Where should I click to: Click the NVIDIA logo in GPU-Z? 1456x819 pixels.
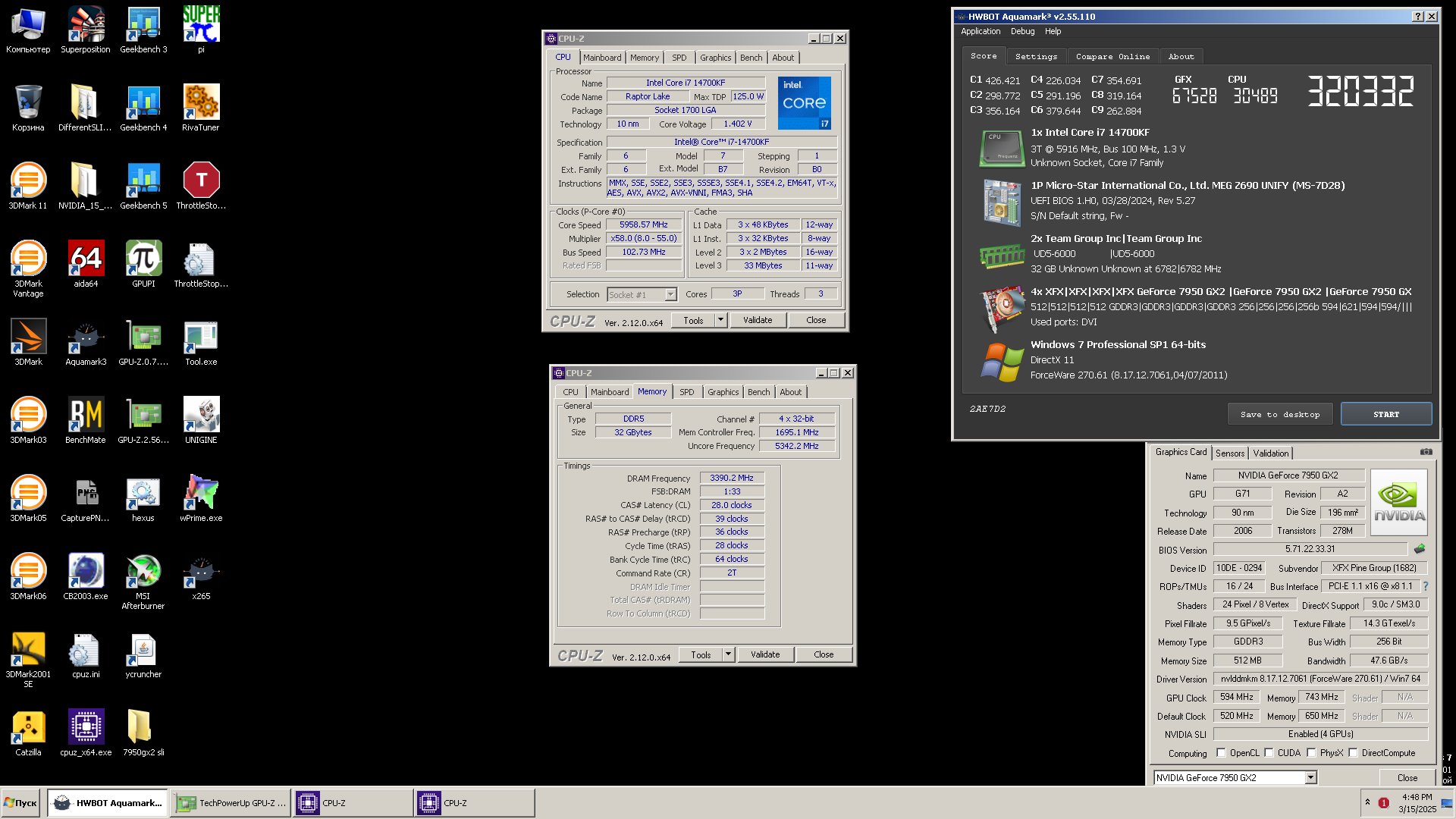(1399, 501)
